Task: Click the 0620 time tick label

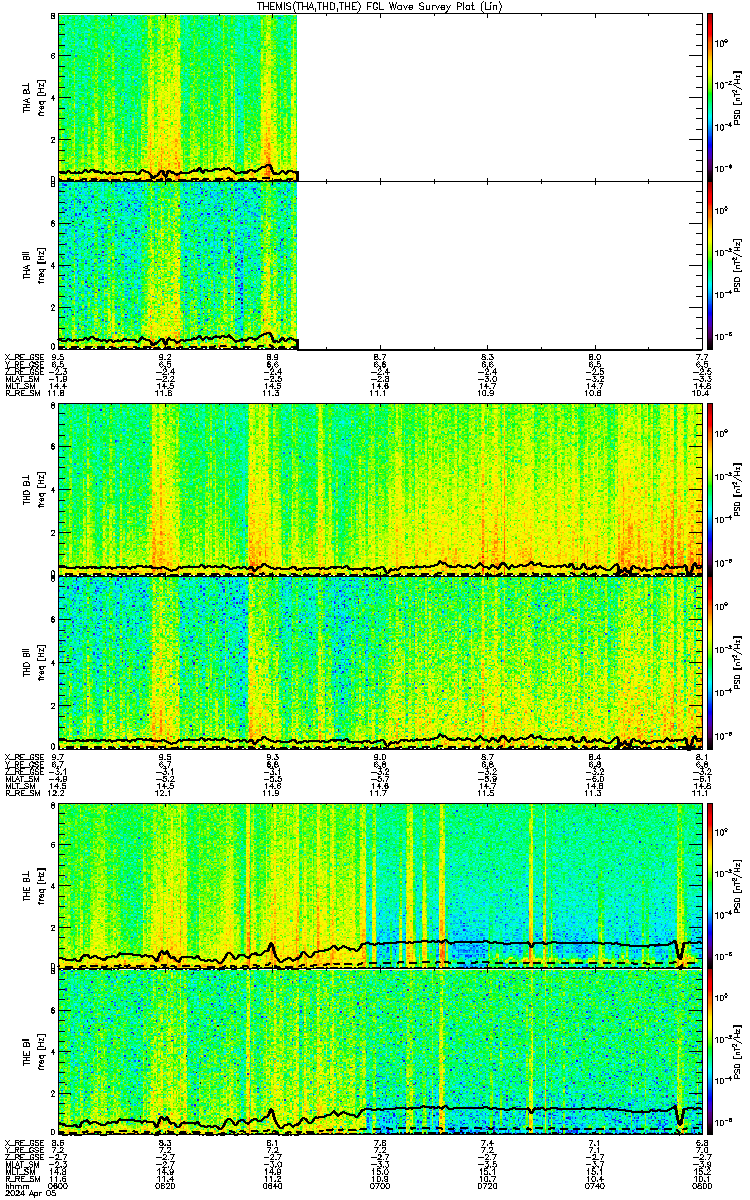Action: point(166,1187)
